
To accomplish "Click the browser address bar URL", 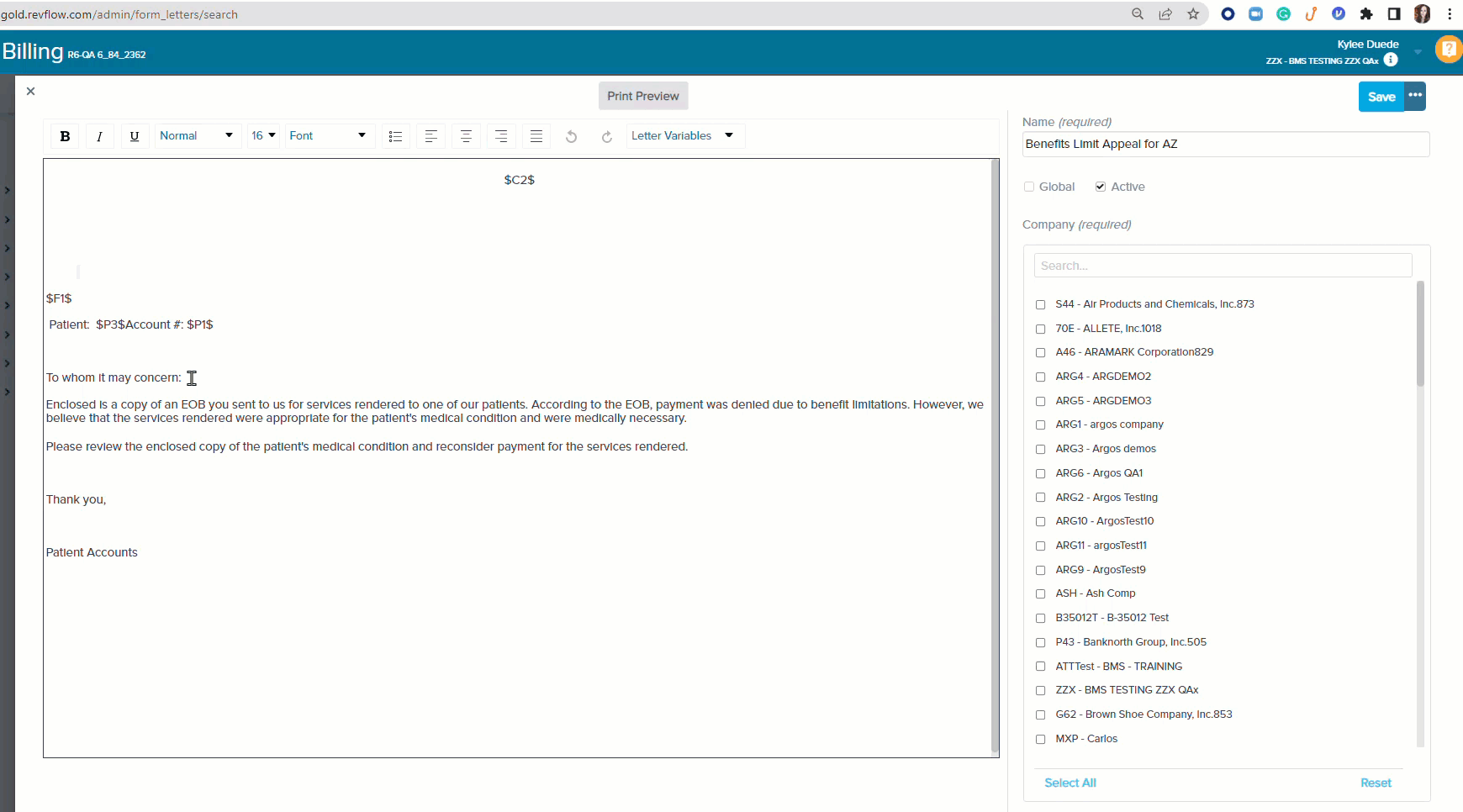I will (x=119, y=14).
